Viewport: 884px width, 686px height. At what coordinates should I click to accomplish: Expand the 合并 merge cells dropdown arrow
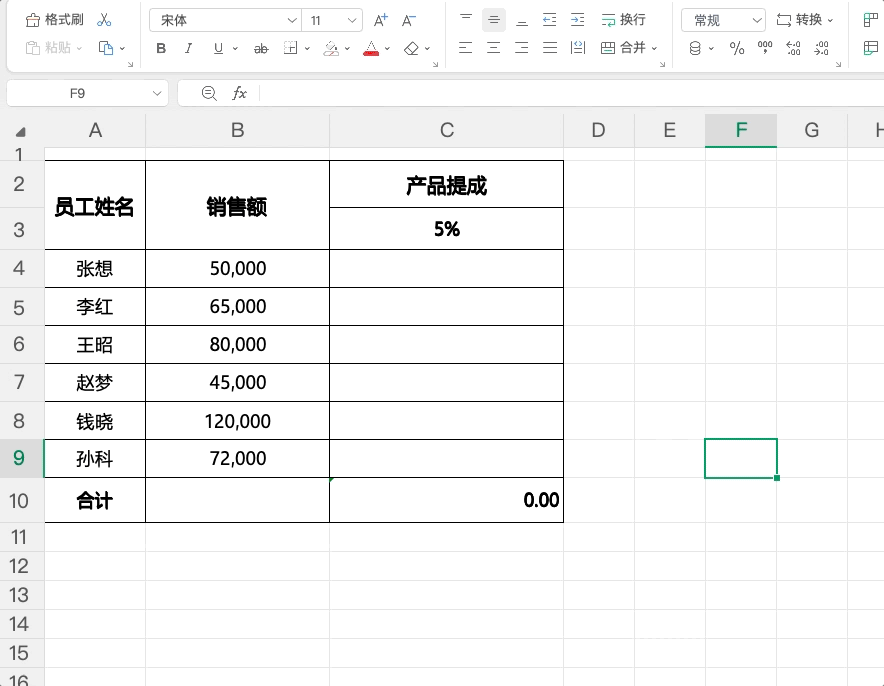click(655, 48)
